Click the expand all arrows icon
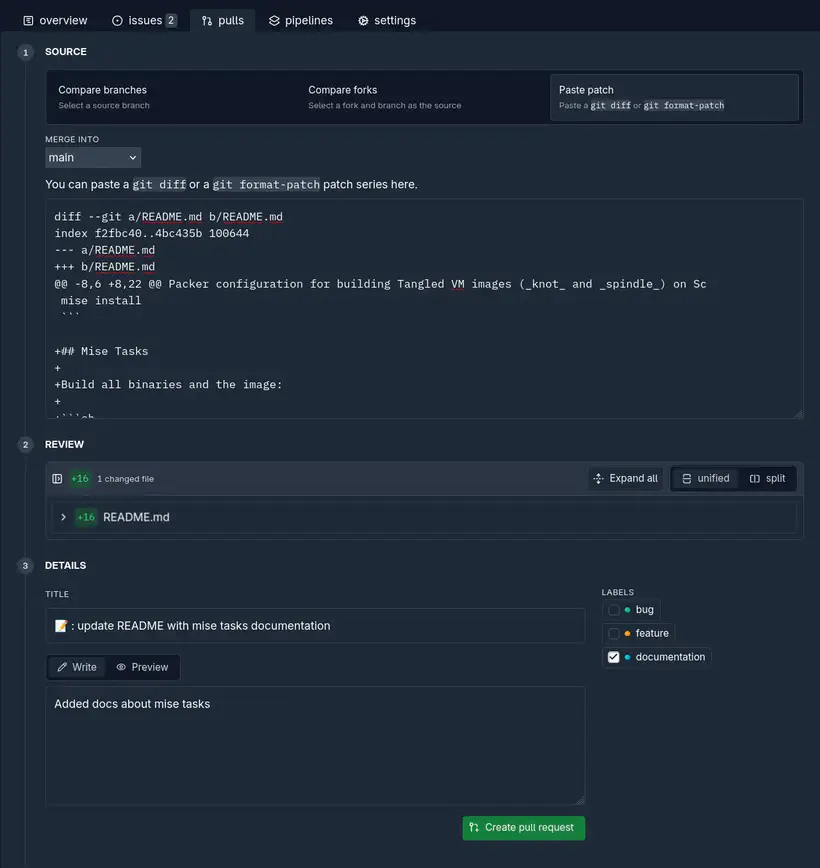820x868 pixels. click(599, 478)
